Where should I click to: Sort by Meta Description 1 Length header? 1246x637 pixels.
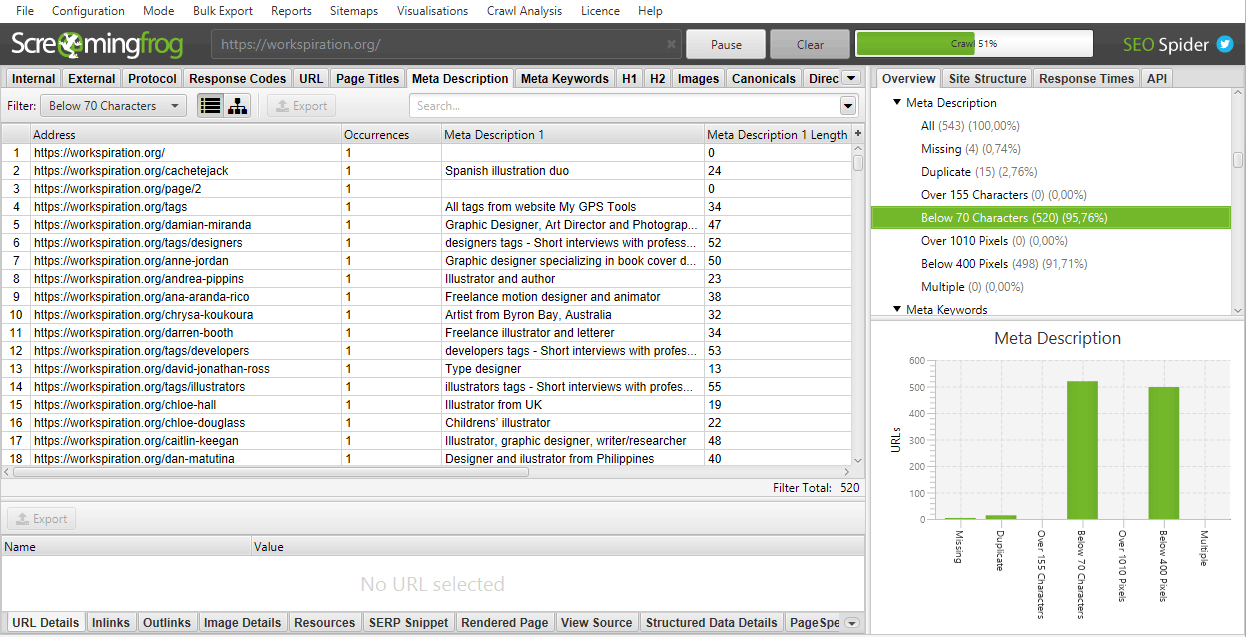777,134
